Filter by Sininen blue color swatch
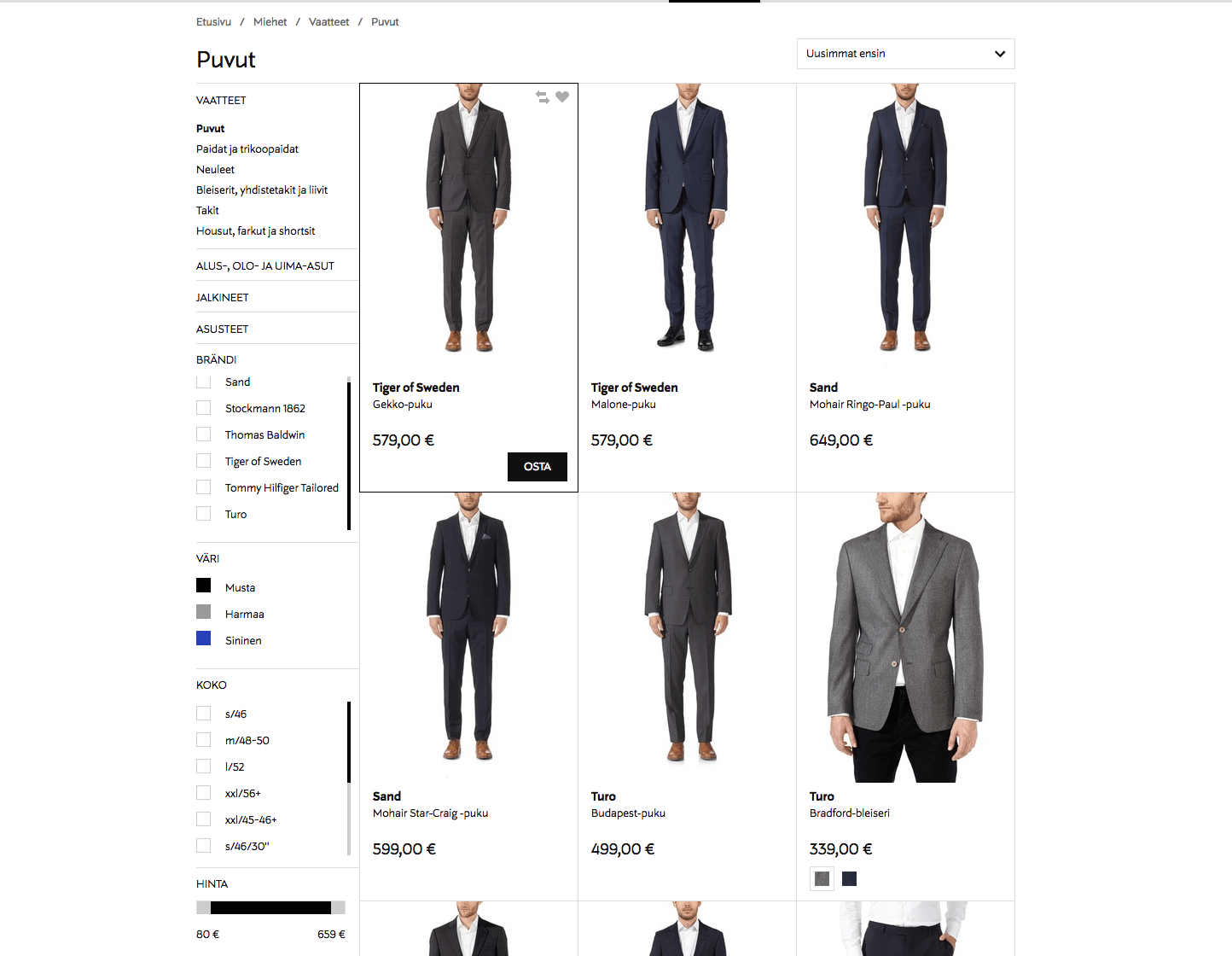The width and height of the screenshot is (1232, 956). (x=203, y=638)
